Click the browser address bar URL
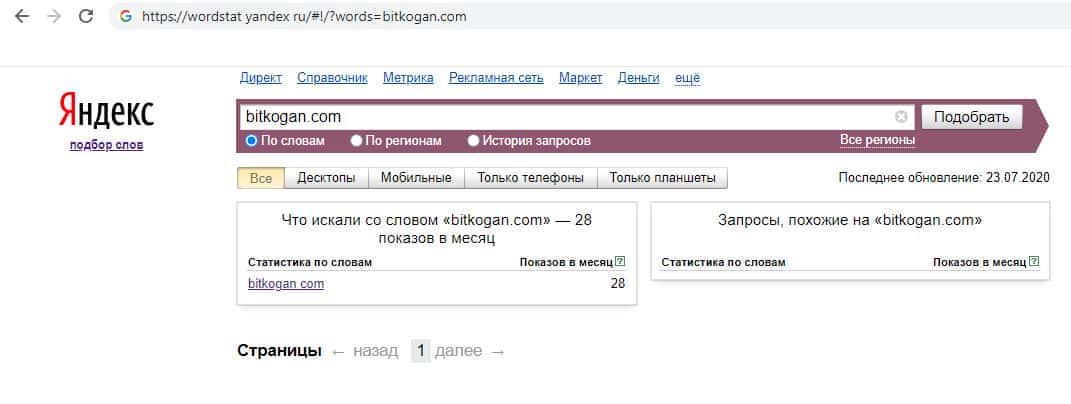 pos(304,16)
